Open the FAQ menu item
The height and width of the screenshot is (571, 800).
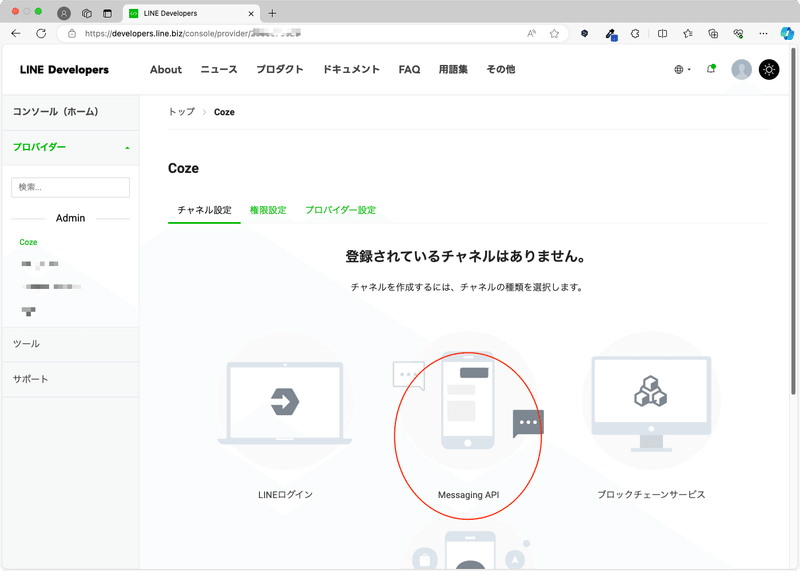[x=409, y=69]
